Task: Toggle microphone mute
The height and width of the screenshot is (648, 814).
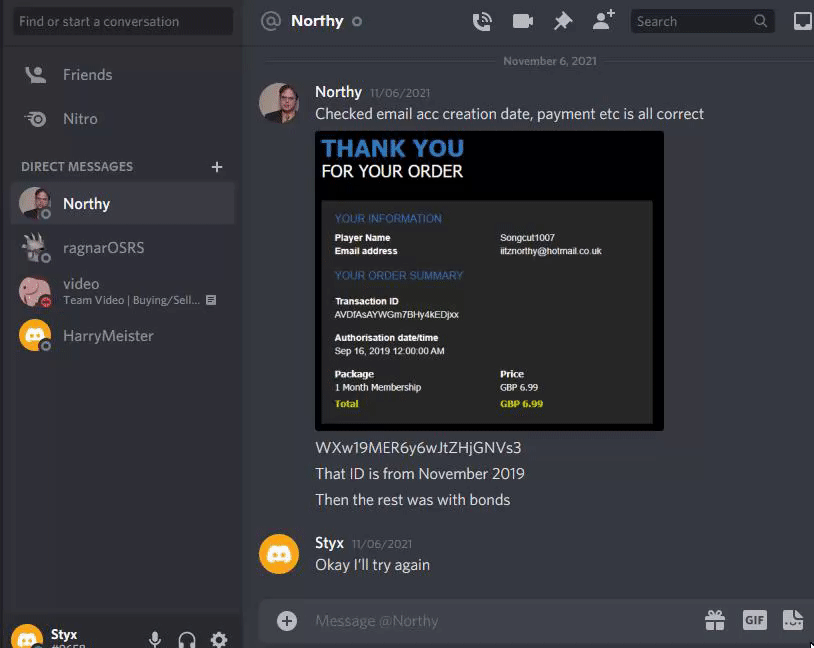Action: (155, 639)
